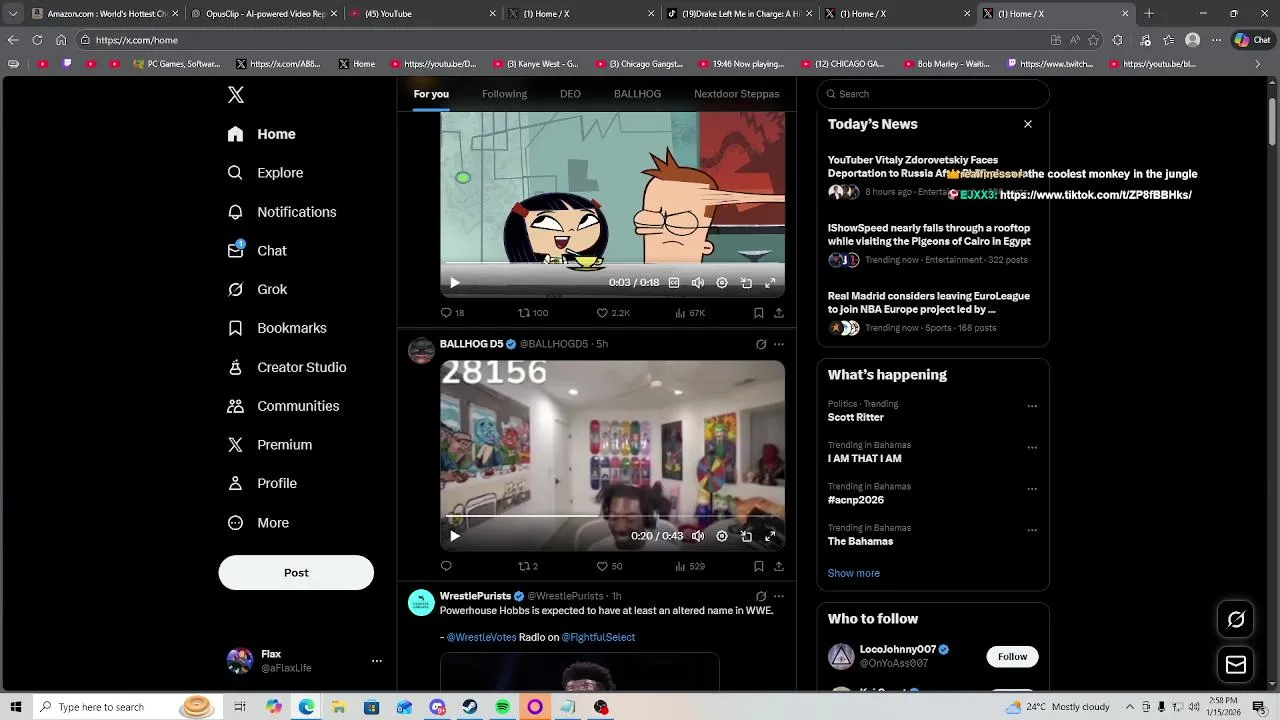Viewport: 1280px width, 720px height.
Task: Open options for #acnp2026 trend
Action: click(x=1032, y=489)
